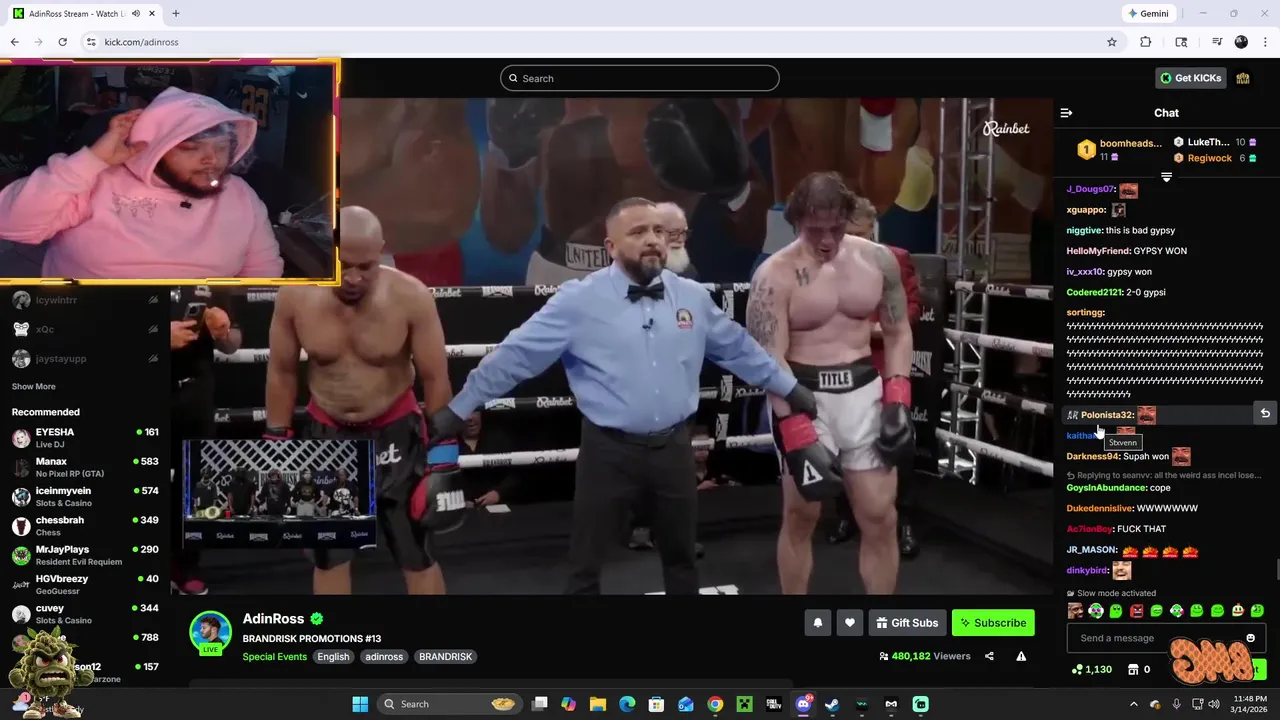
Task: Open AdinRoss channel avatar
Action: (x=210, y=631)
